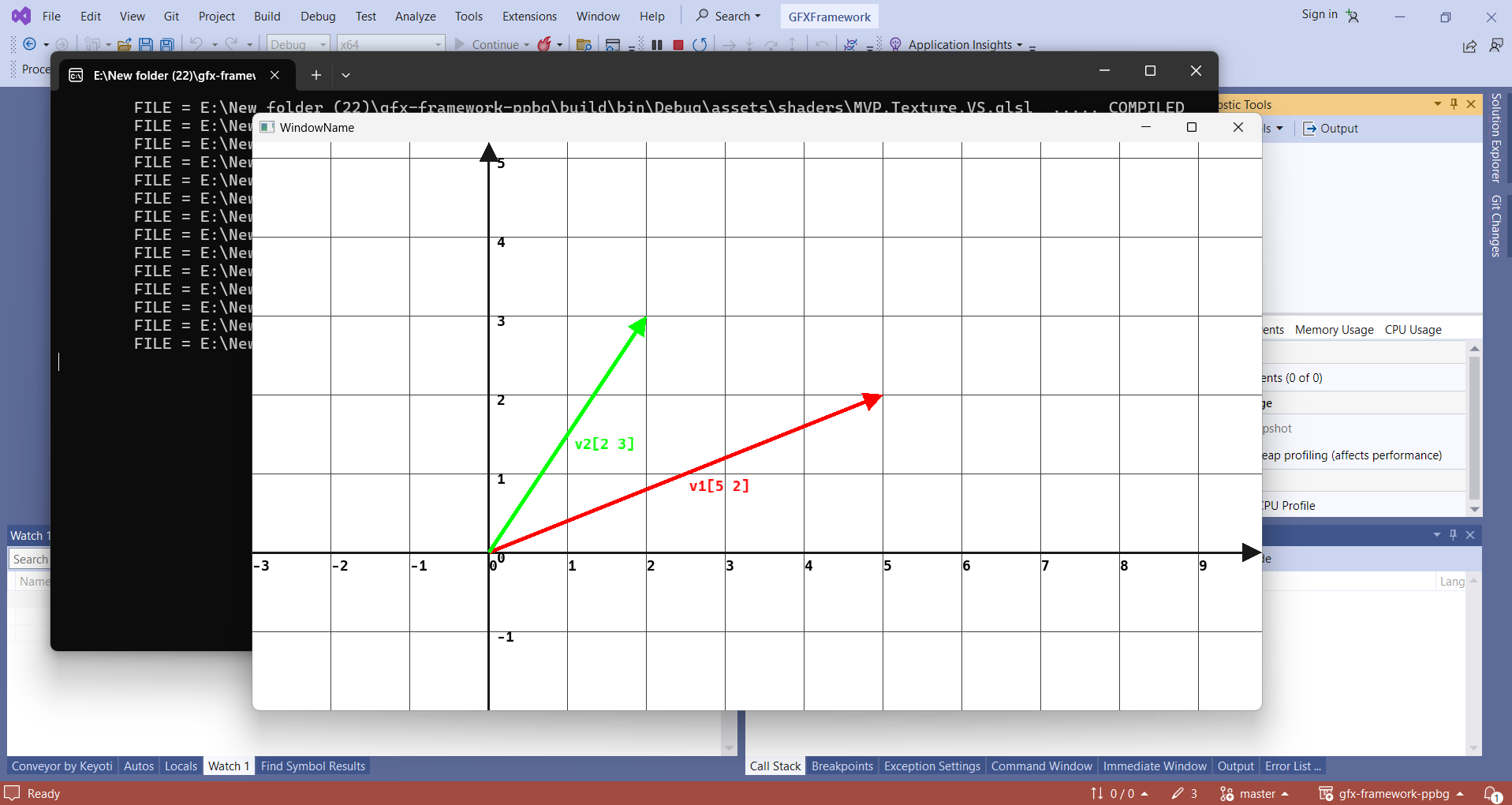Screen dimensions: 1512x805
Task: Switch to the Locals tab
Action: [x=181, y=766]
